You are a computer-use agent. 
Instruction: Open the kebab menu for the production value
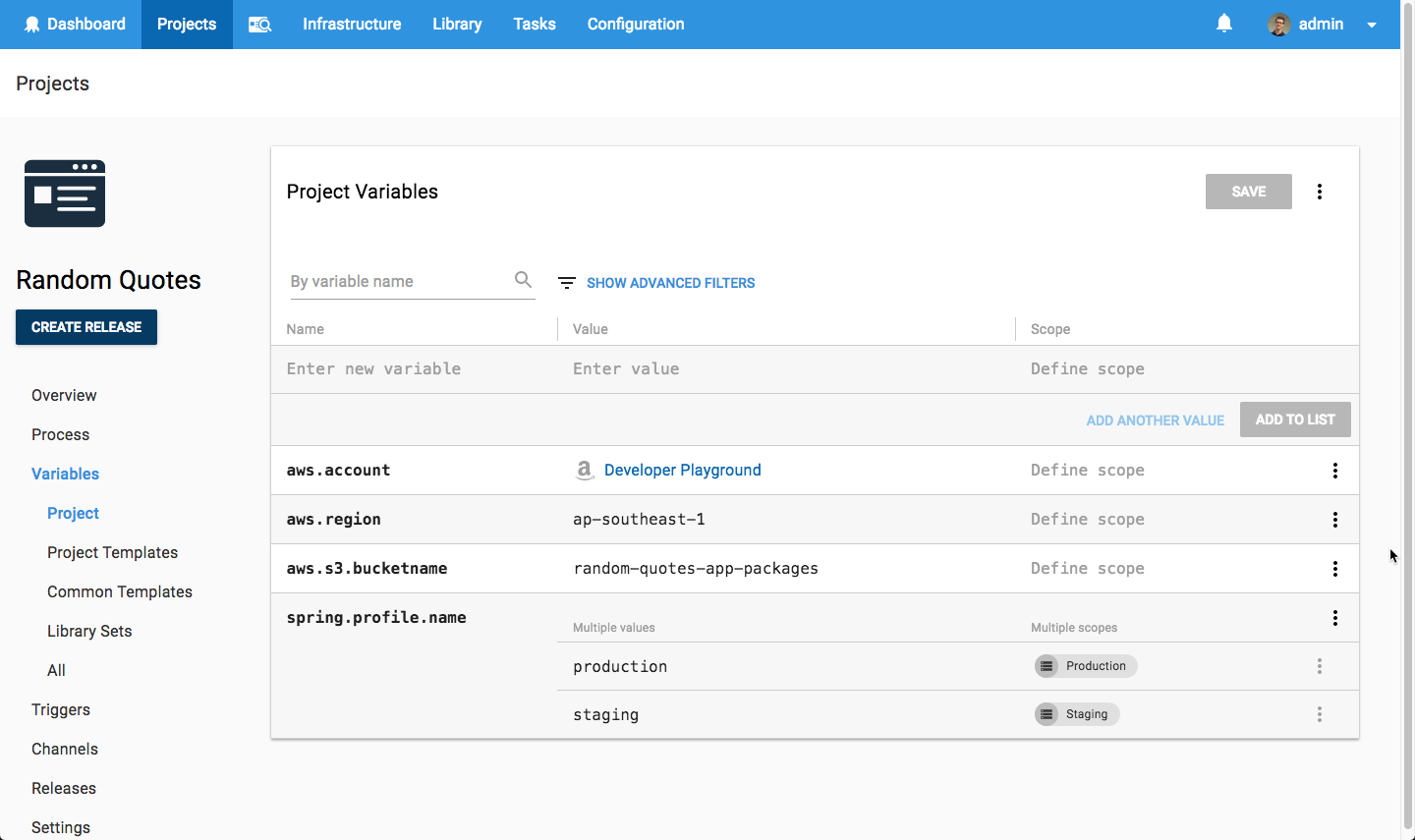(x=1320, y=666)
